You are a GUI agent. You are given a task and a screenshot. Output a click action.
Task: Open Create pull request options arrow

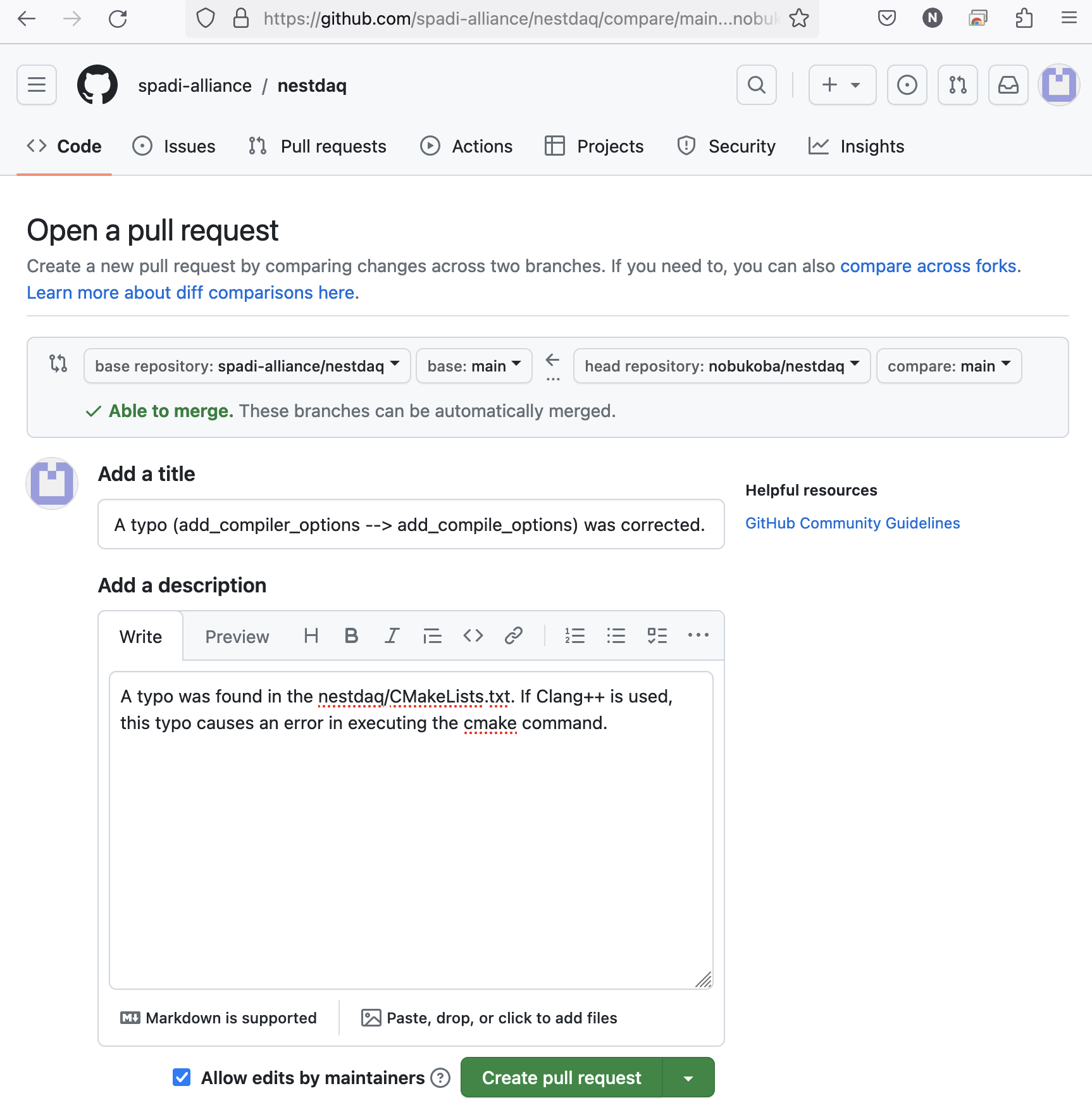688,1077
